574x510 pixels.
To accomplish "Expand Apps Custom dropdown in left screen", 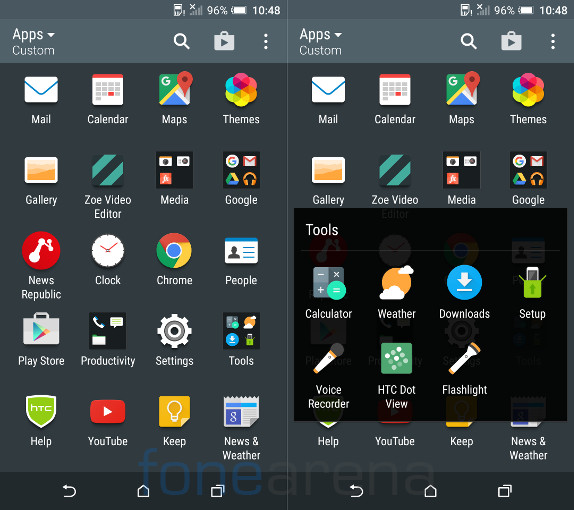I will [x=33, y=41].
